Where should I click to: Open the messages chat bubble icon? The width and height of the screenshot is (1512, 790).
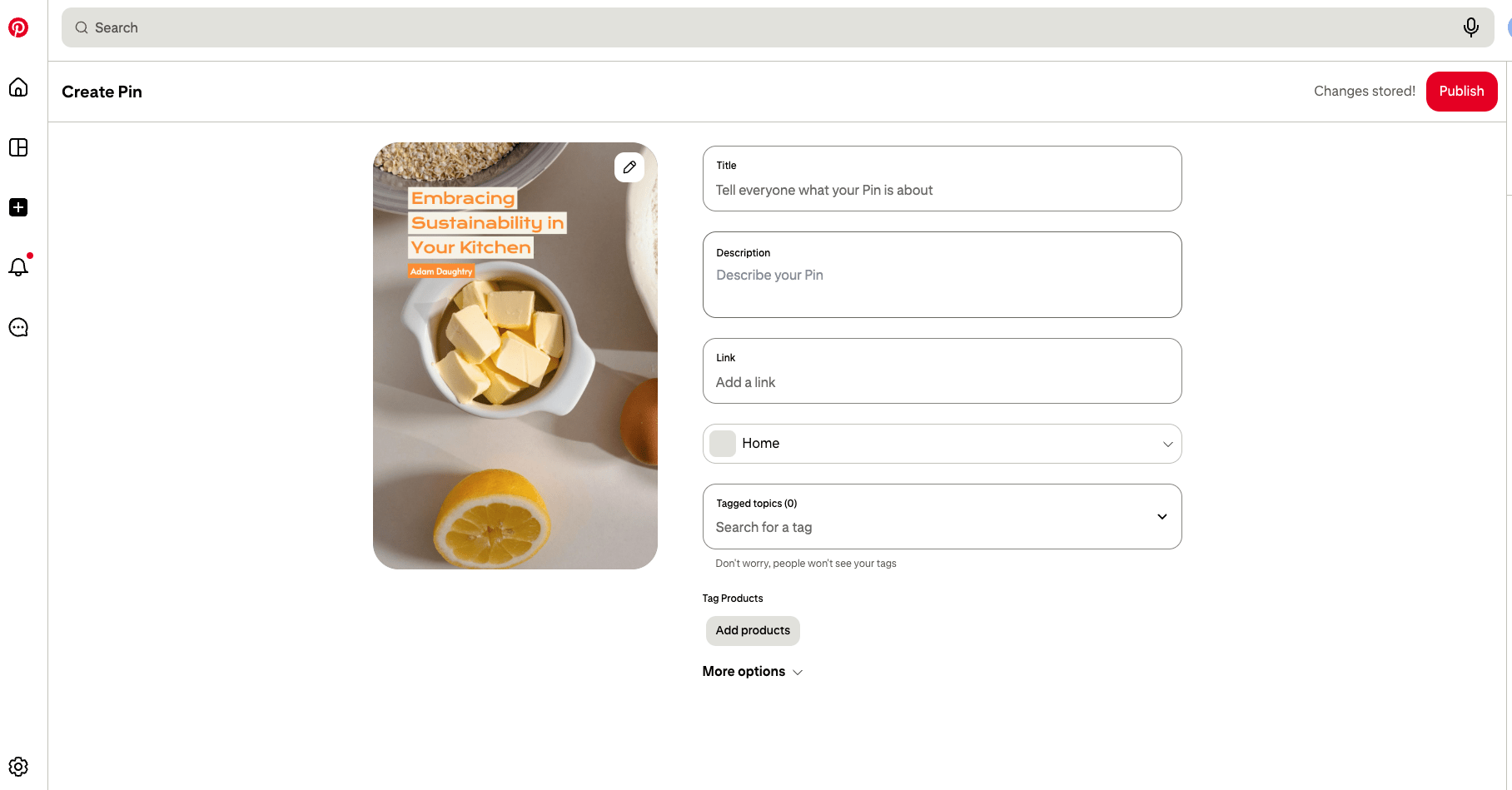[18, 327]
